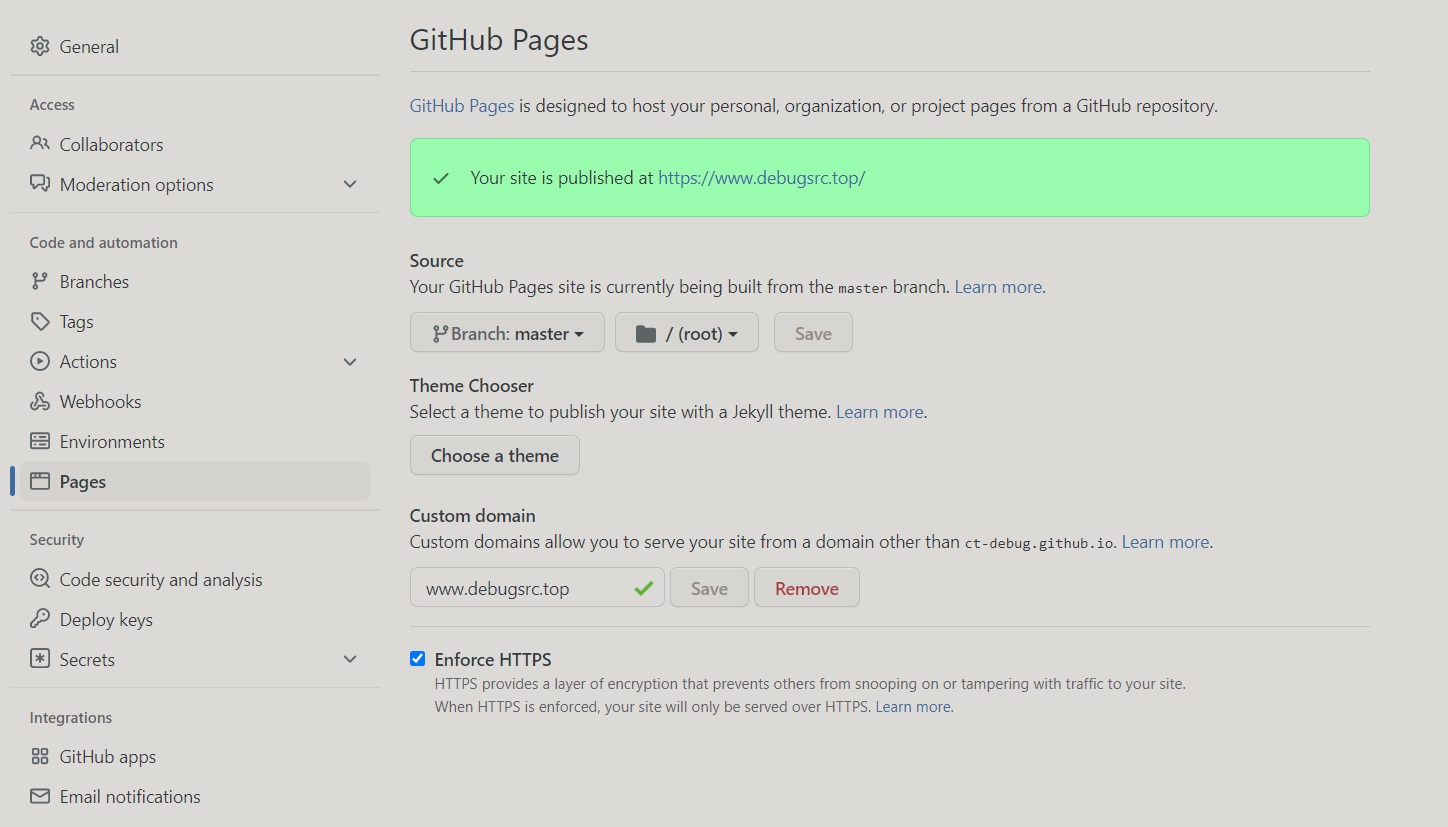
Task: Click the General gear icon
Action: (x=40, y=47)
